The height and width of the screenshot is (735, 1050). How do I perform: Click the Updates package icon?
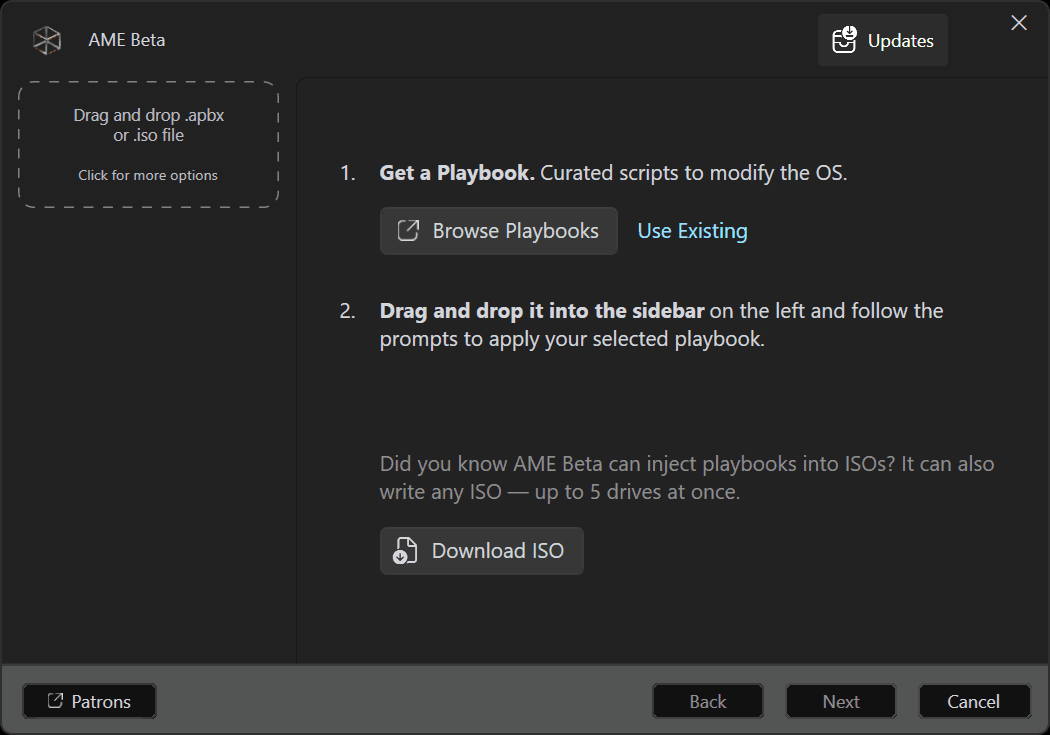[x=844, y=40]
